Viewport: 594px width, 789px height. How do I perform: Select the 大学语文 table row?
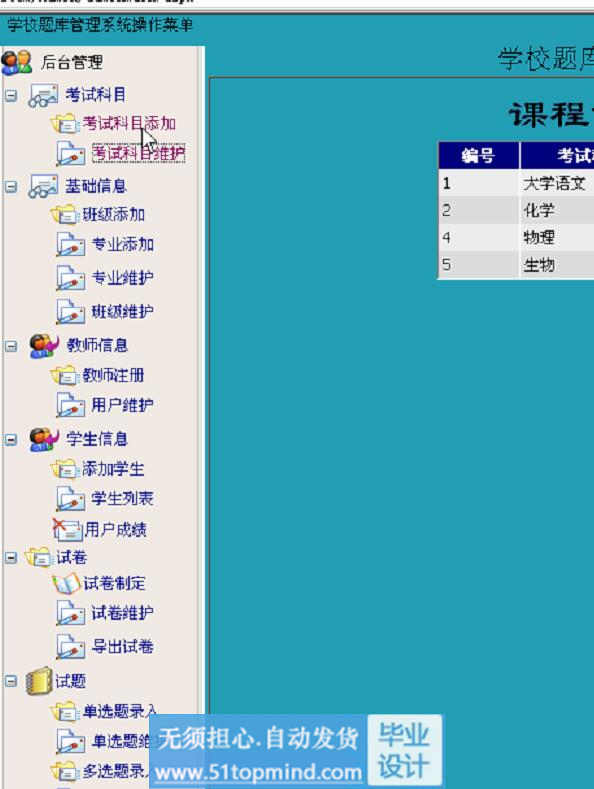pos(516,183)
